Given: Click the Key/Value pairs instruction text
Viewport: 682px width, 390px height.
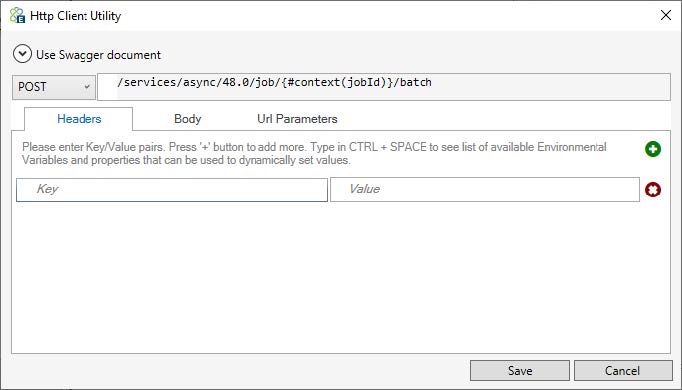Looking at the screenshot, I should pos(314,153).
